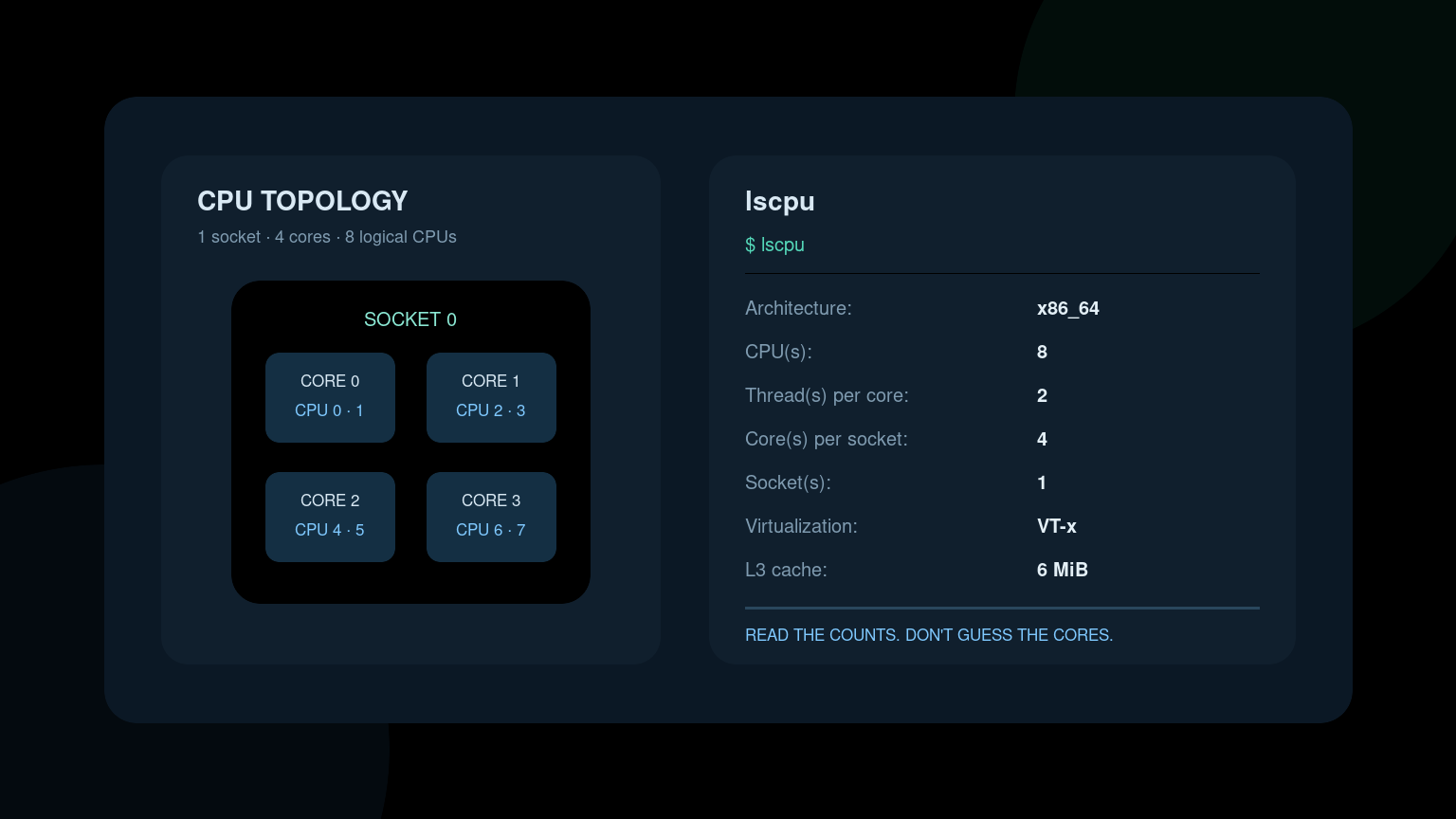1456x819 pixels.
Task: Click the 'CPU 2 · 3' text
Action: pyautogui.click(x=491, y=410)
